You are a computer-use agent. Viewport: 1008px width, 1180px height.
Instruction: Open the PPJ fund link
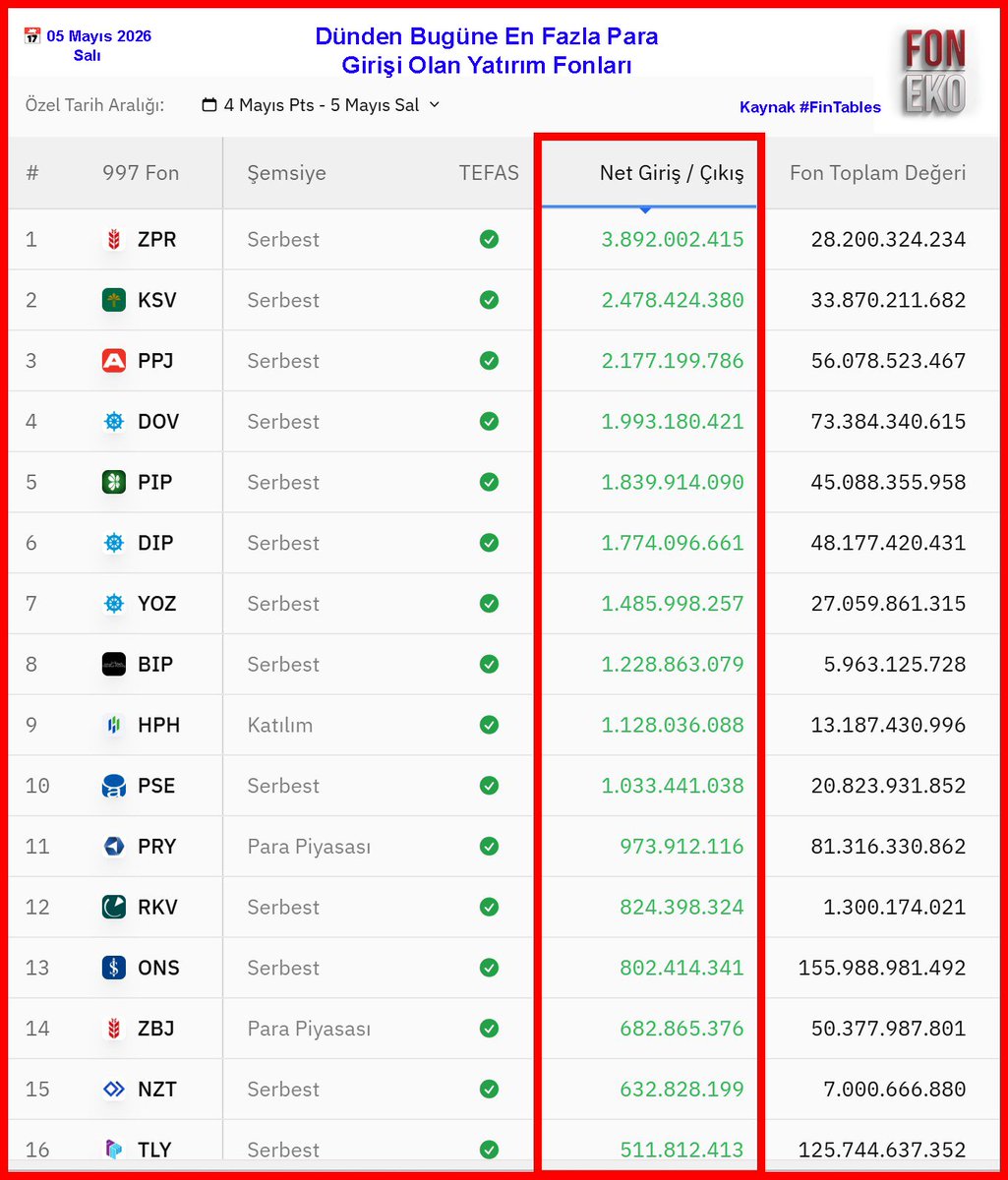pos(155,361)
